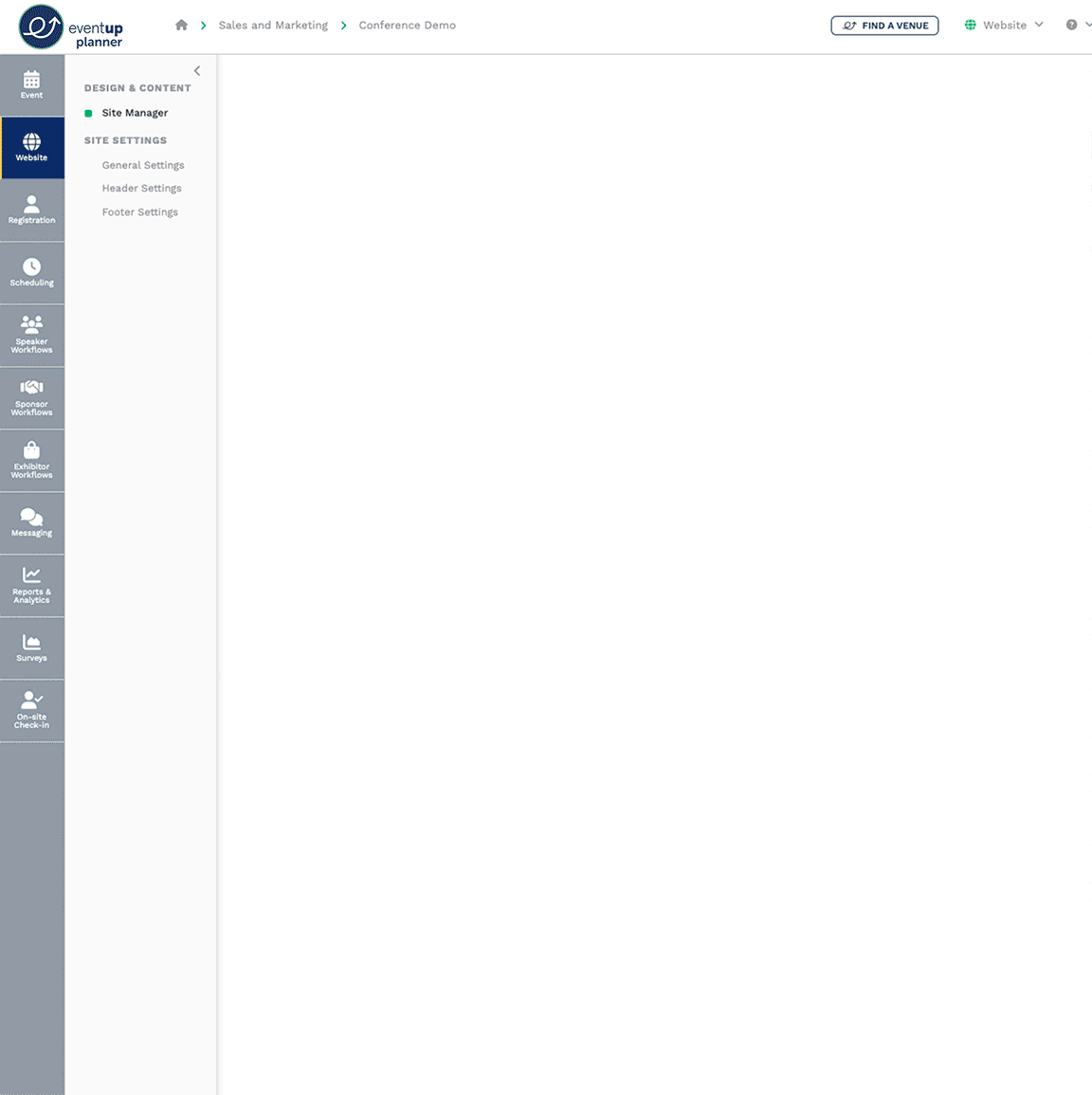1092x1095 pixels.
Task: Collapse the Design & Content panel
Action: [197, 70]
